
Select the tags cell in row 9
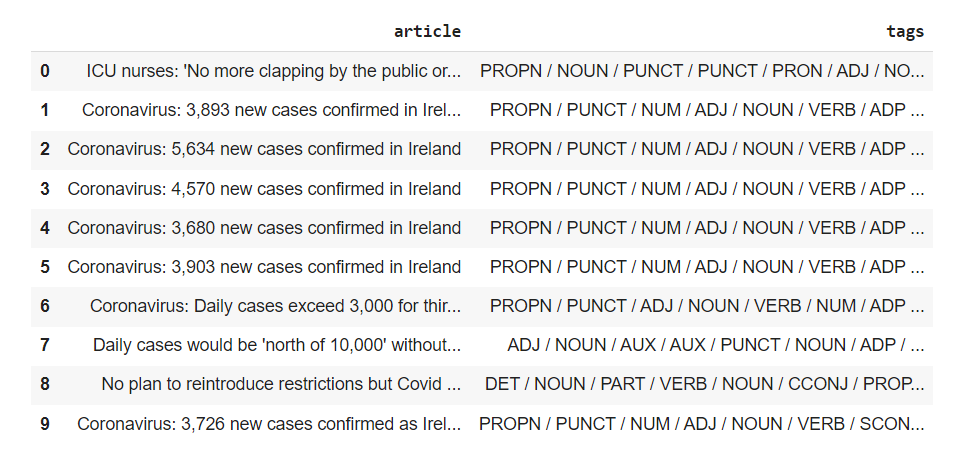702,424
